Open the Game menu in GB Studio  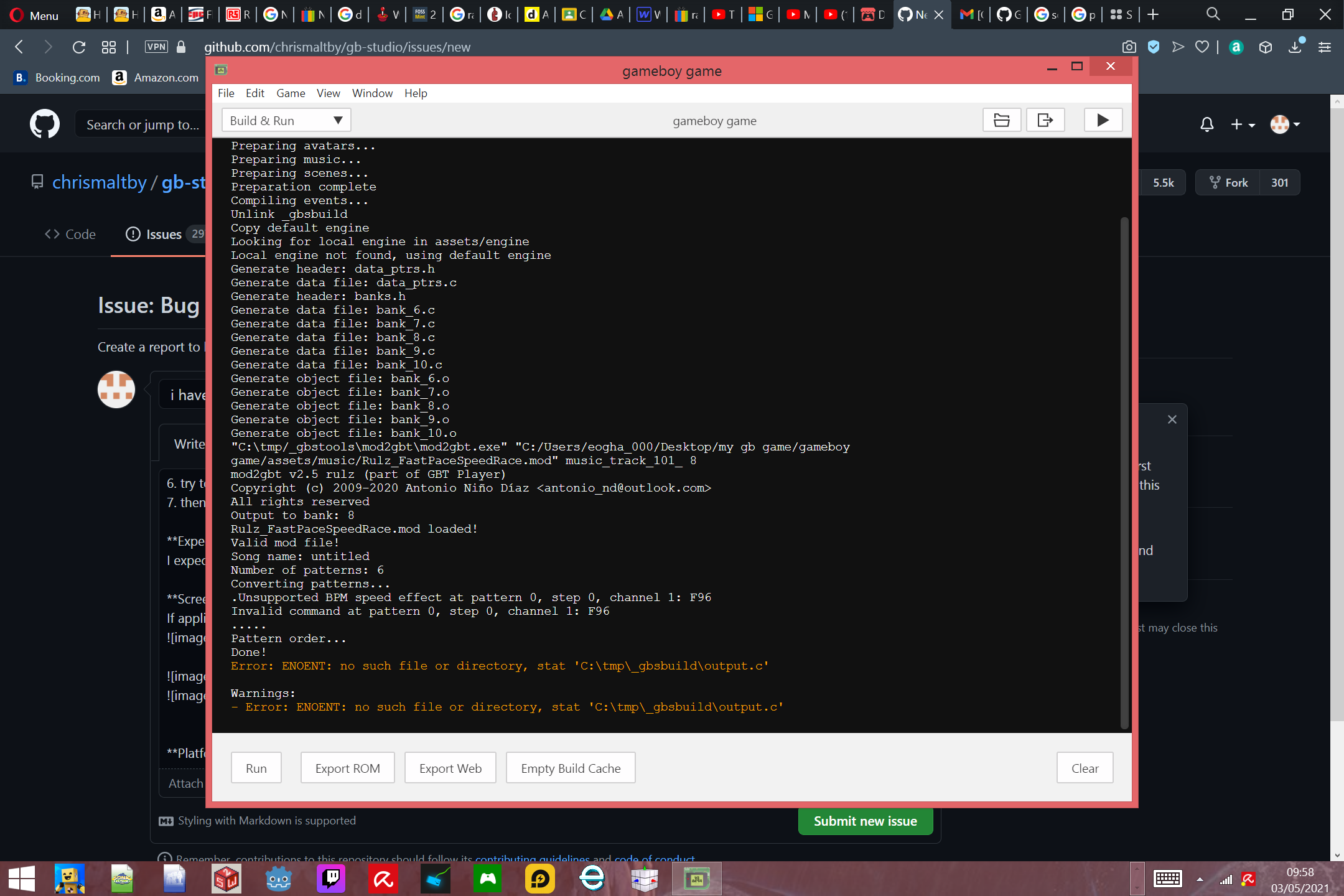coord(291,93)
